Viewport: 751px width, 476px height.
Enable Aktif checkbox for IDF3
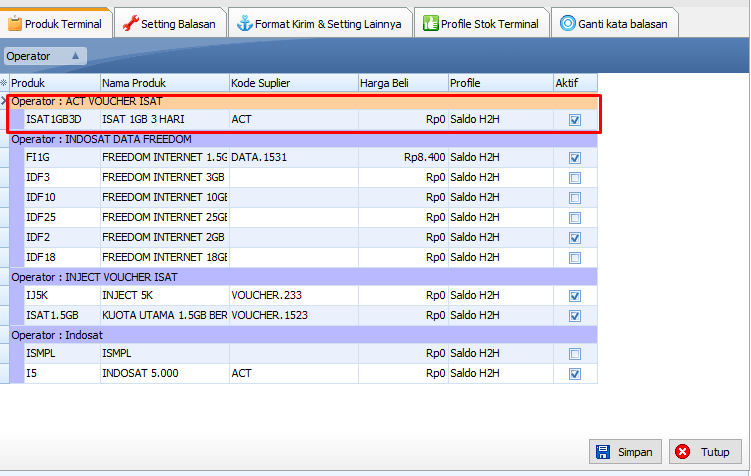click(575, 178)
